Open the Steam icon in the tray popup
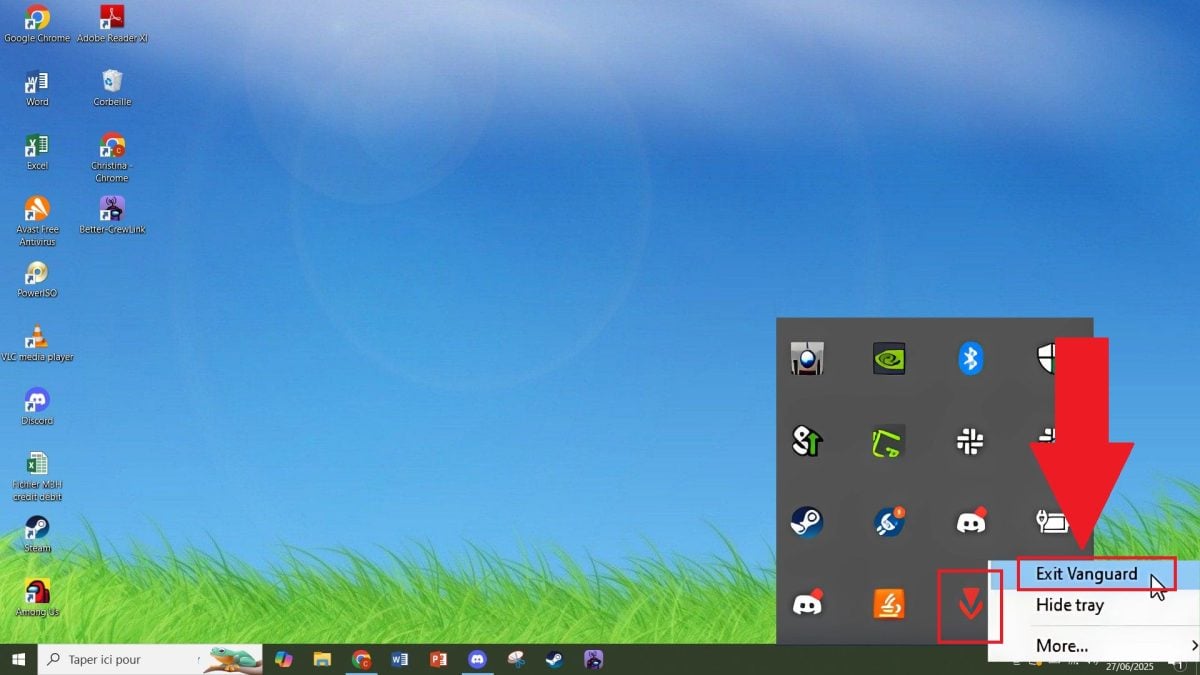Image resolution: width=1200 pixels, height=675 pixels. click(x=807, y=522)
